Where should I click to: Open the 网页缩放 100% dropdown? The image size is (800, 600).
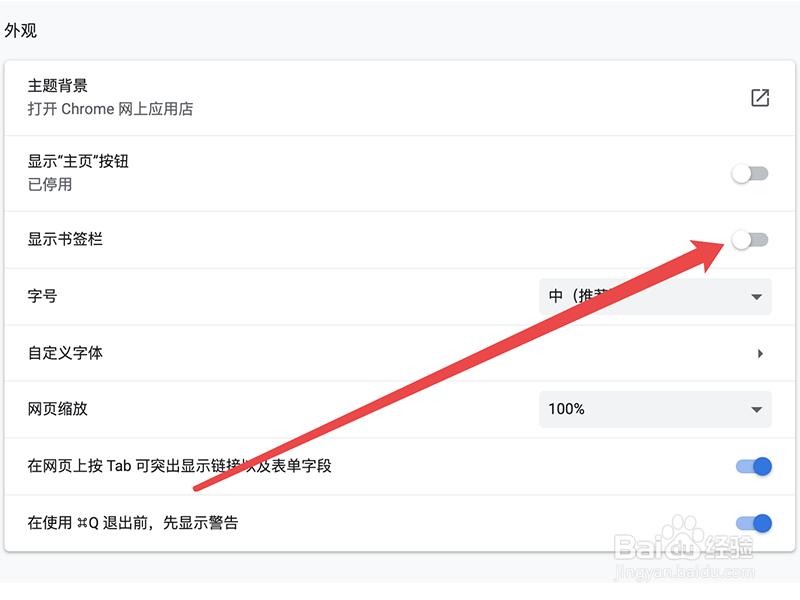(x=655, y=409)
